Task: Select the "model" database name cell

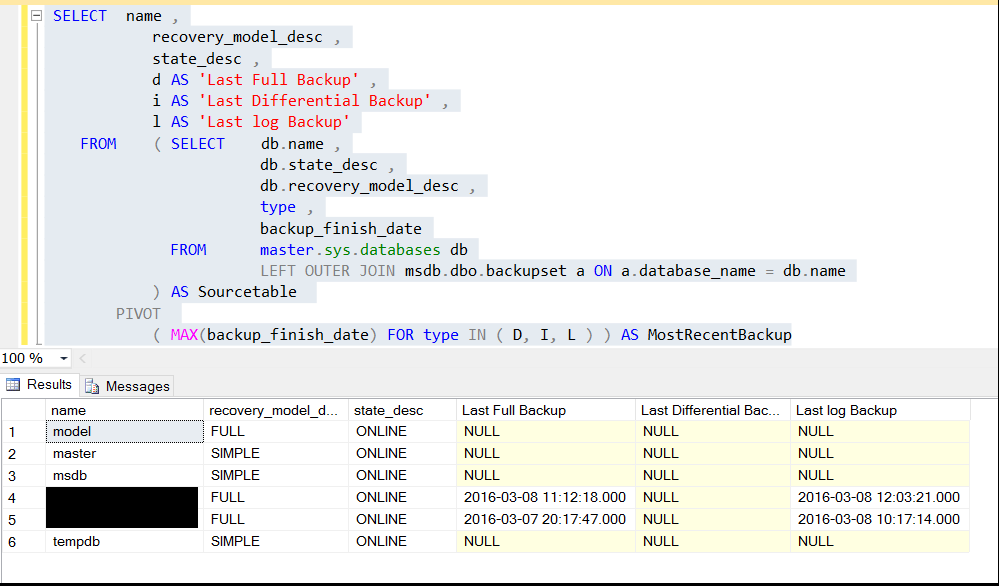Action: [125, 432]
